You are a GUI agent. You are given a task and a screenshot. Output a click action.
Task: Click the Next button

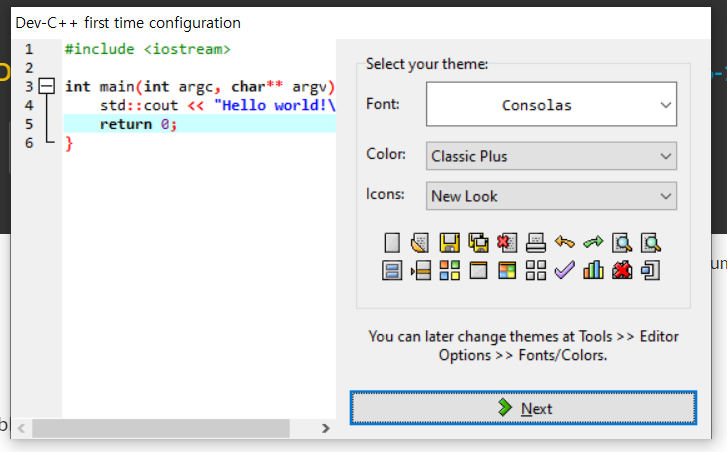point(523,408)
